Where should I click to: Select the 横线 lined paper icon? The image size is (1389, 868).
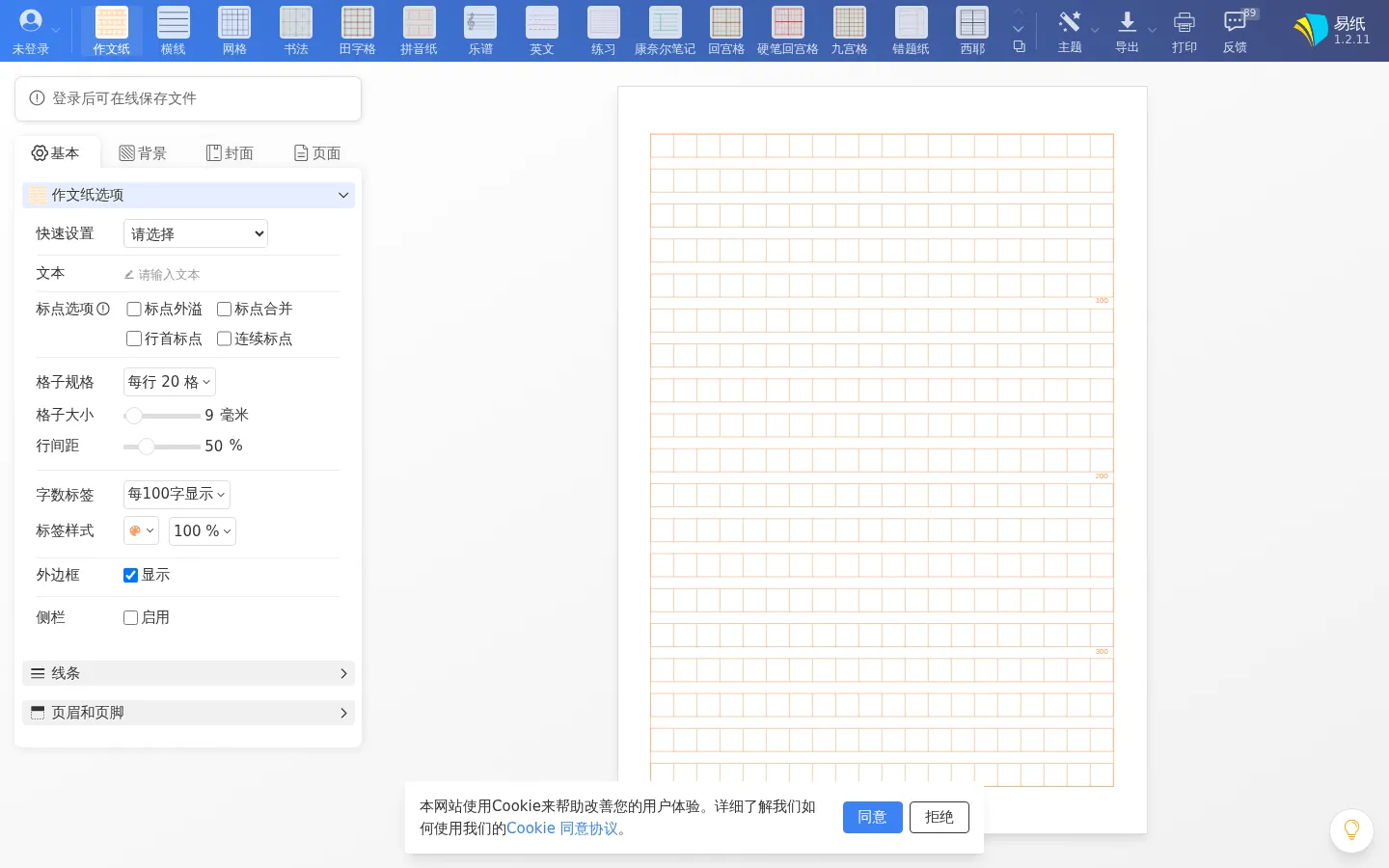[173, 30]
